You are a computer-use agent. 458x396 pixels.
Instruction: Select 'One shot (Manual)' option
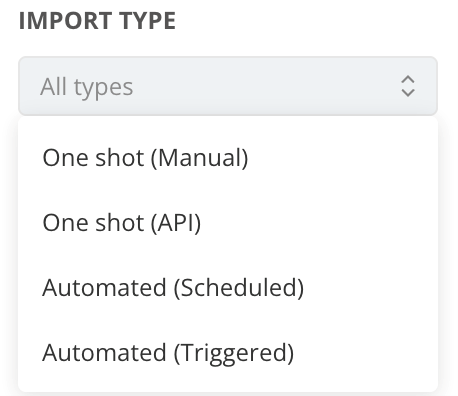point(228,158)
